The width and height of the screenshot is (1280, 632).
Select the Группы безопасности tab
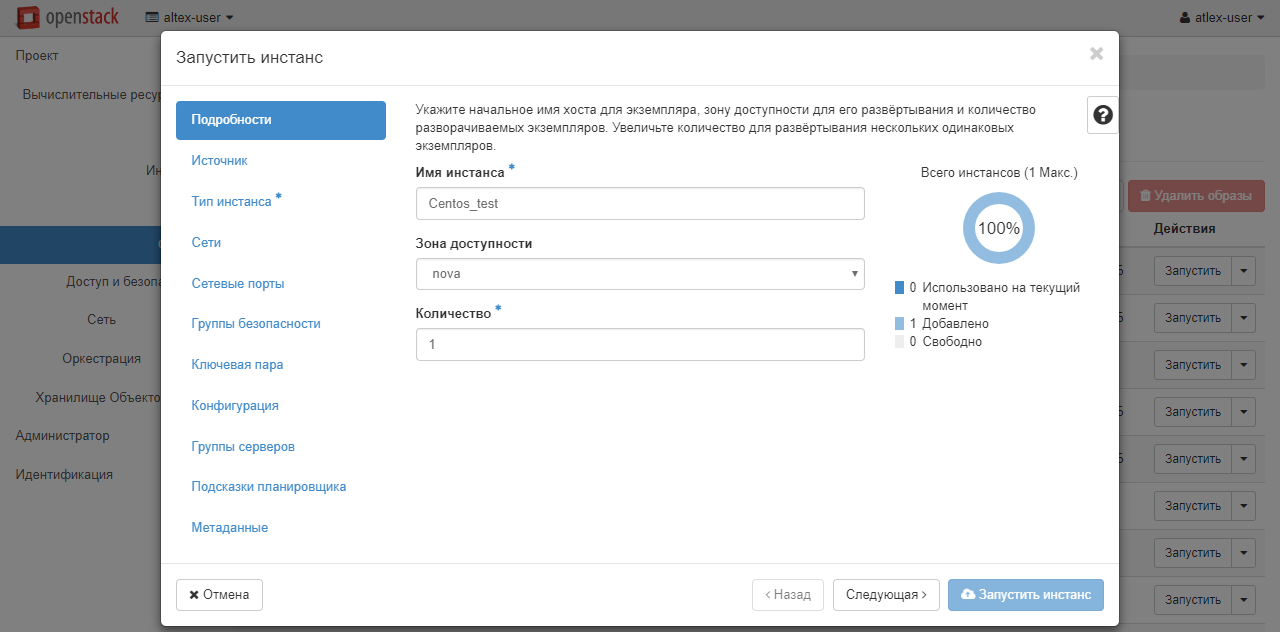coord(256,324)
